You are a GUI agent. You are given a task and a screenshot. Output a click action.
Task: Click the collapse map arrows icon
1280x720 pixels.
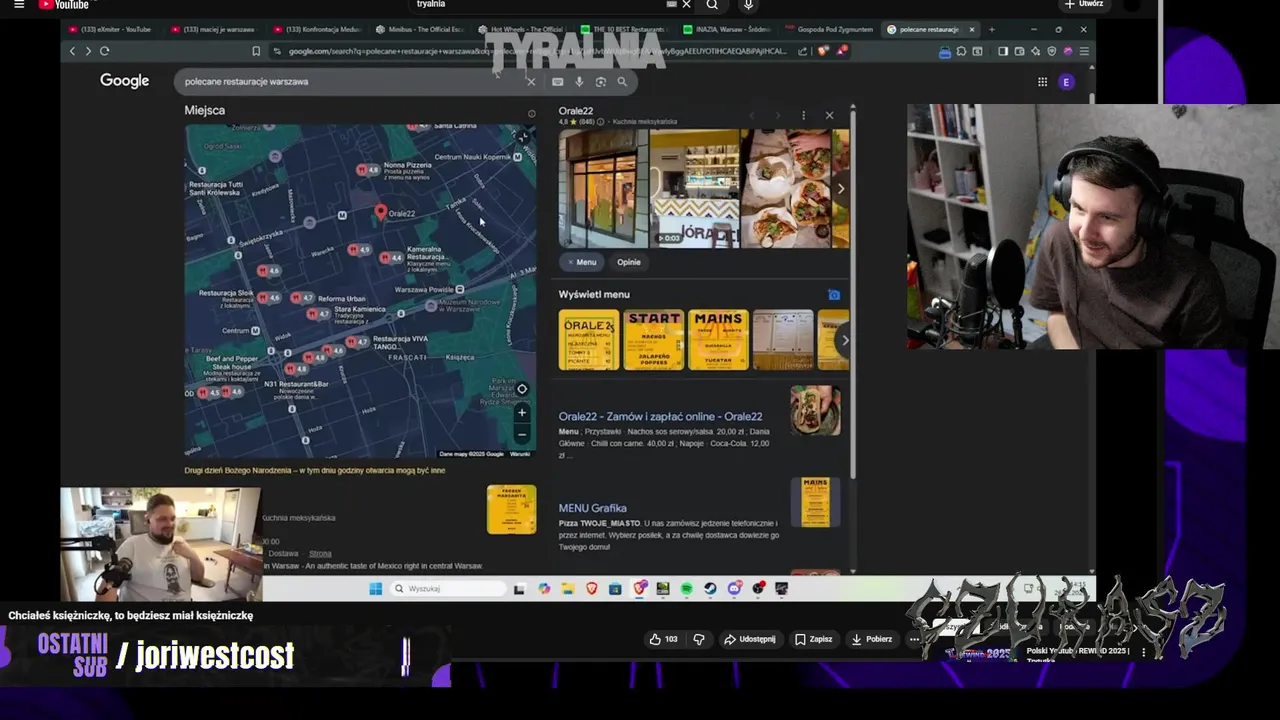click(x=521, y=136)
